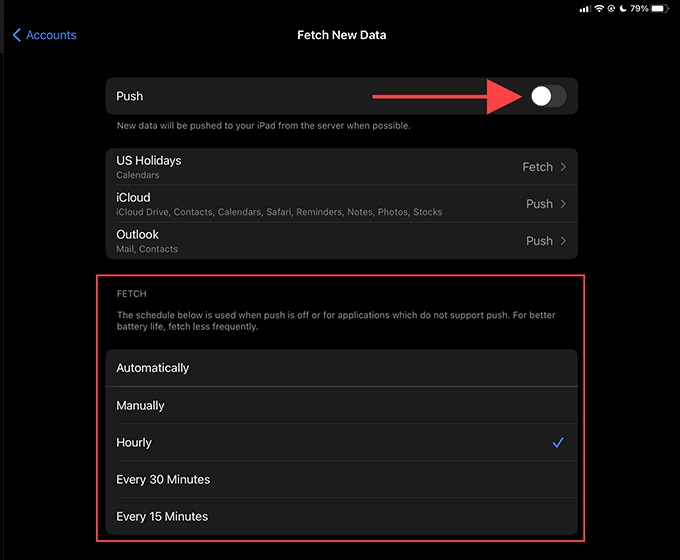Select Every 15 Minutes schedule
The width and height of the screenshot is (680, 560).
pyautogui.click(x=342, y=516)
